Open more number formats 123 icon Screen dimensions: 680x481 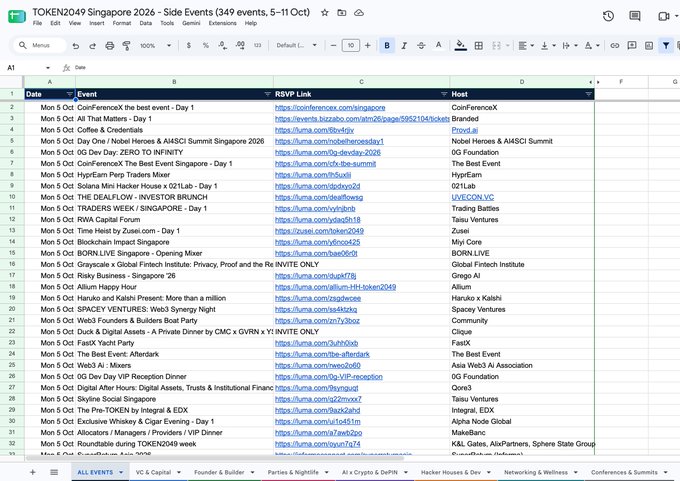[x=257, y=46]
